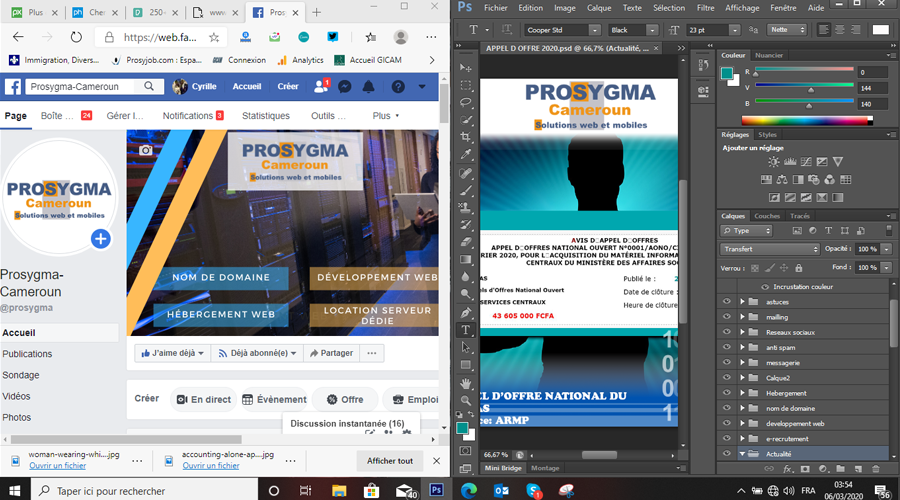The width and height of the screenshot is (900, 500).
Task: Delete layer with the trash icon
Action: [x=876, y=469]
